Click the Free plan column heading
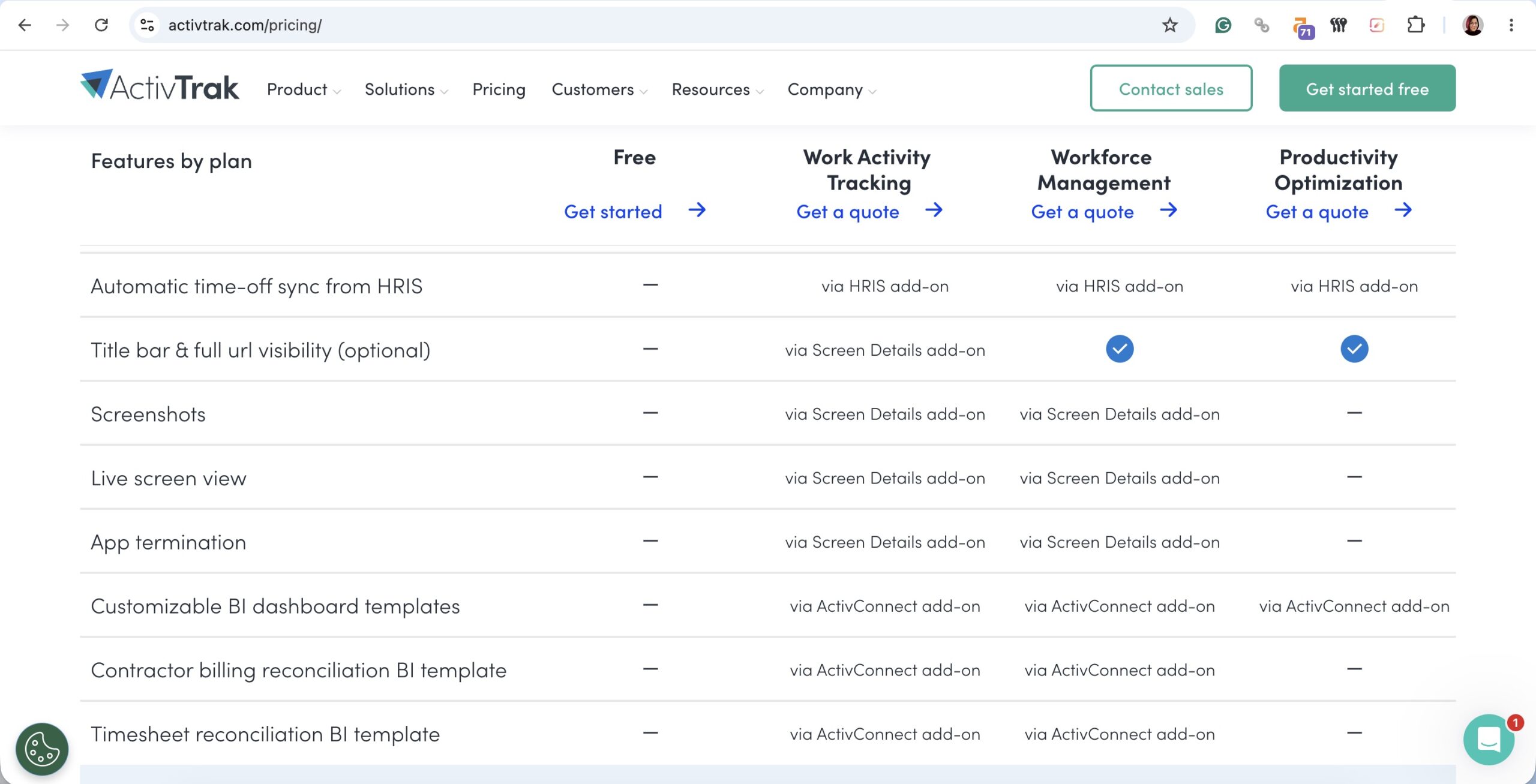This screenshot has height=784, width=1536. (x=634, y=157)
